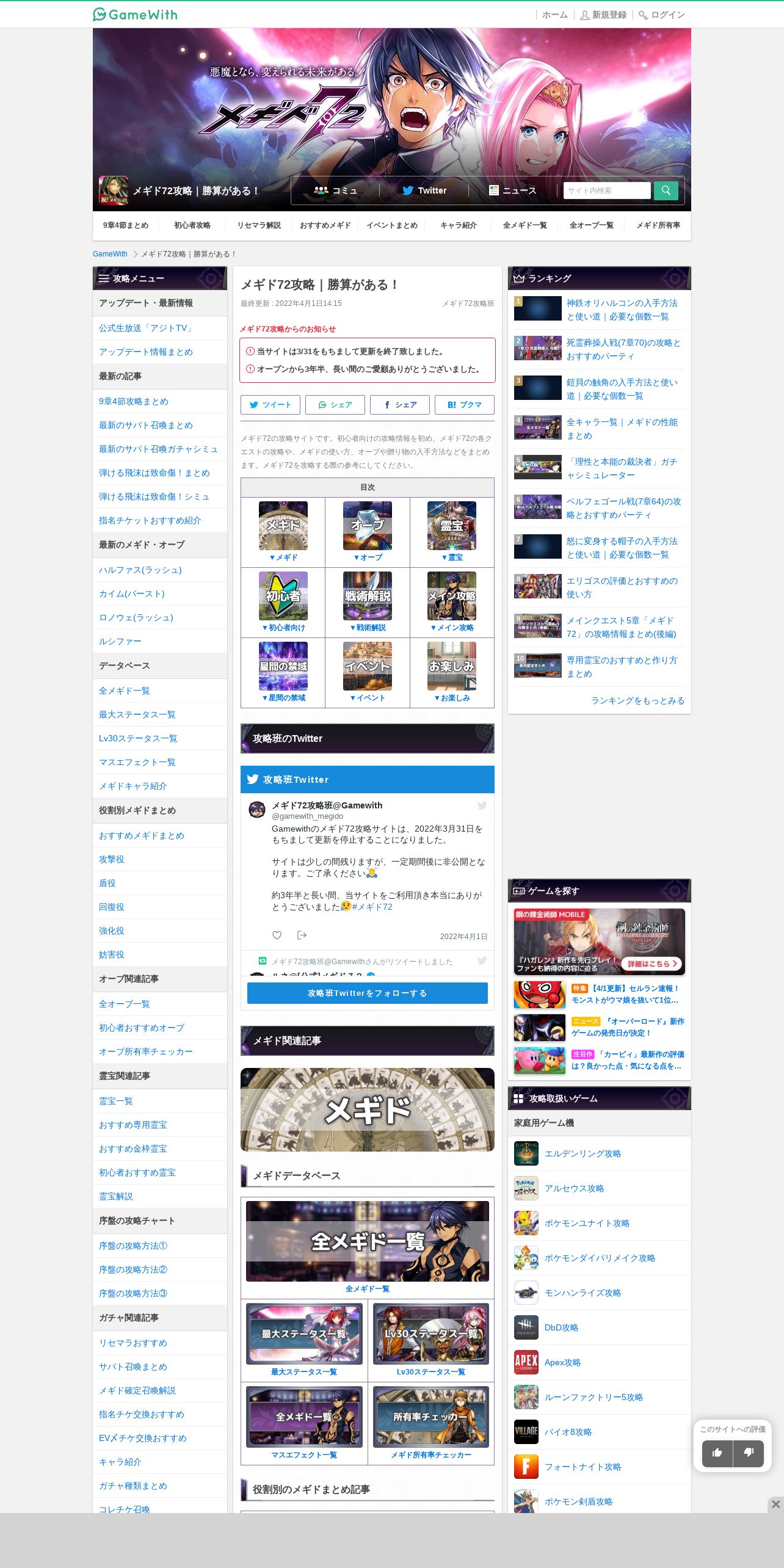Click the LINE シェア button
784x1568 pixels.
click(x=335, y=405)
